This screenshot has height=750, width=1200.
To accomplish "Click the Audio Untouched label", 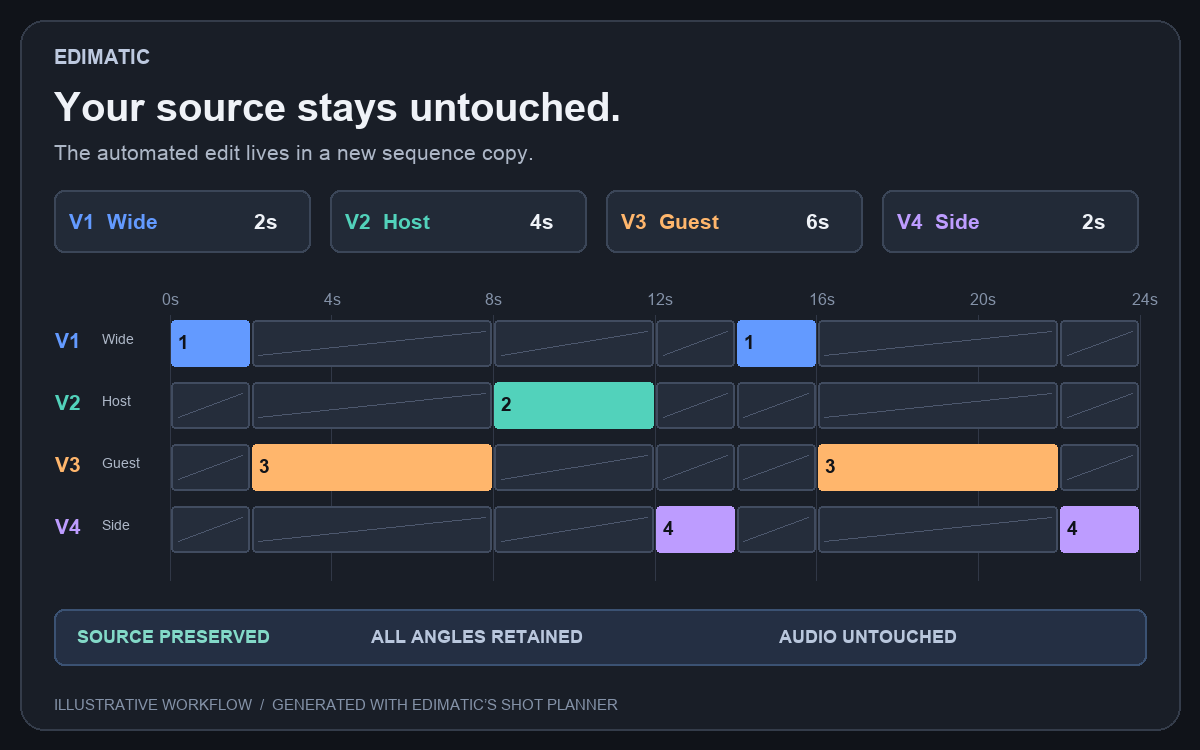I will (868, 637).
